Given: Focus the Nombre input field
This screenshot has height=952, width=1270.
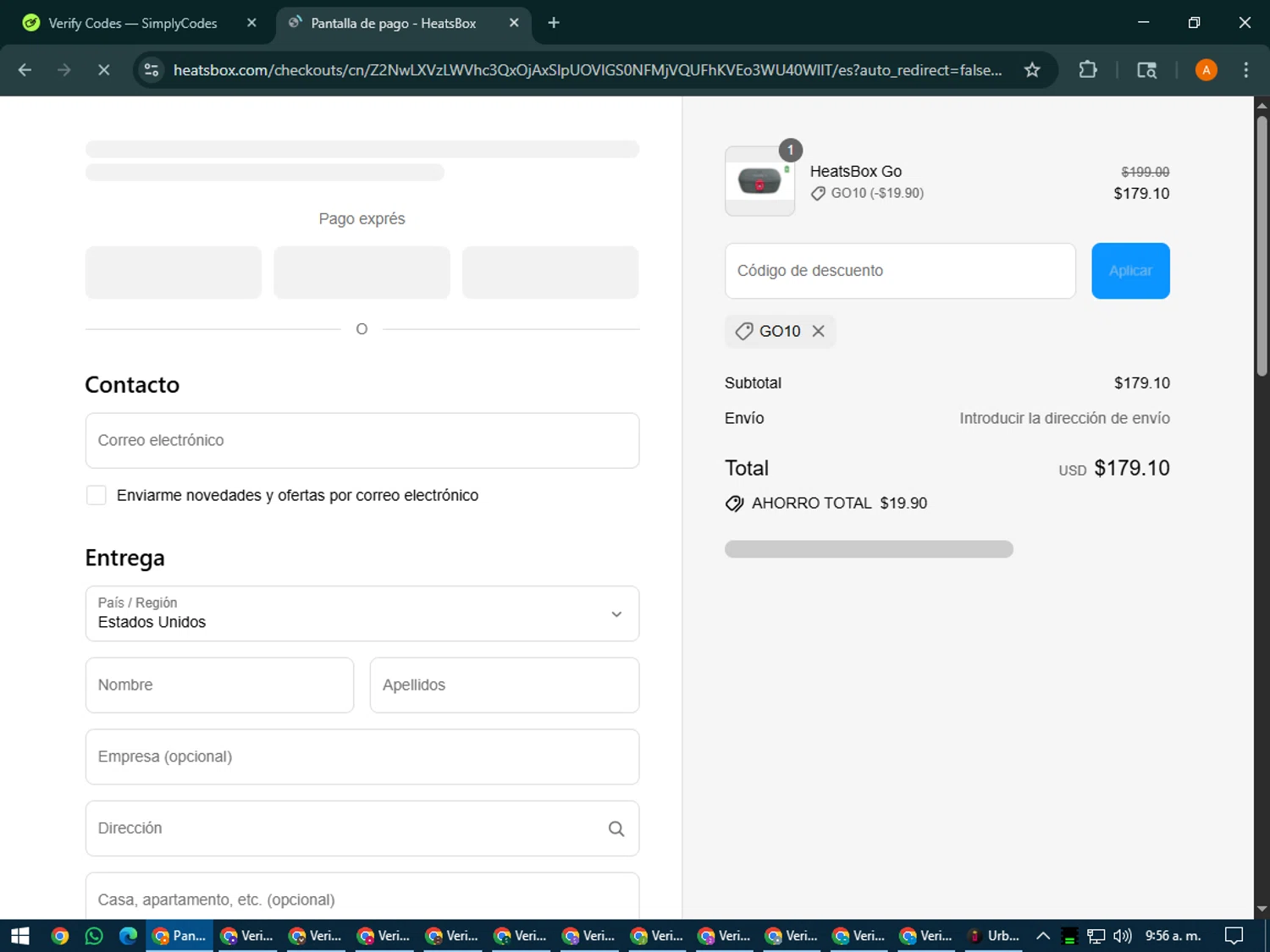Looking at the screenshot, I should coord(219,685).
